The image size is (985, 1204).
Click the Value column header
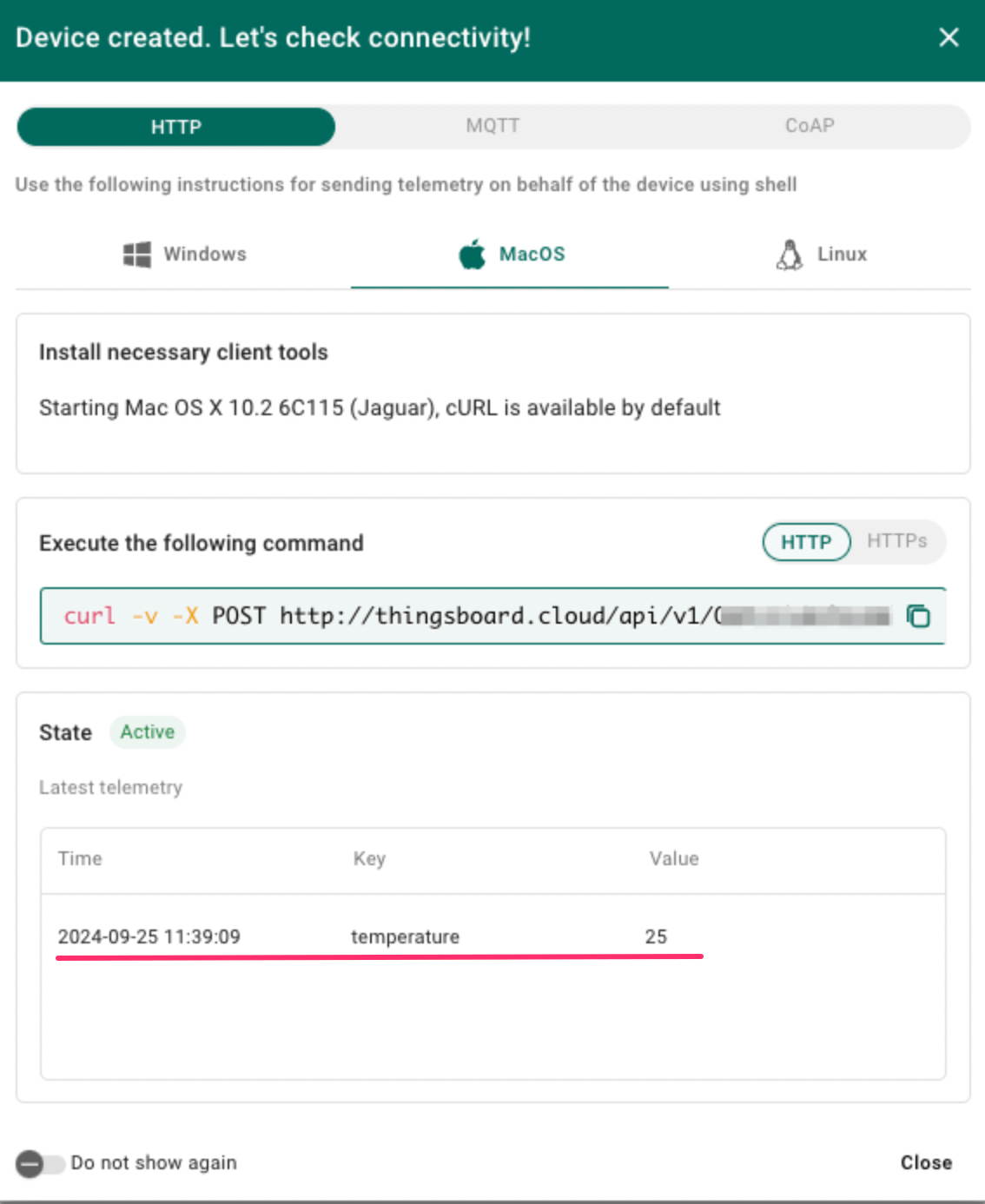tap(674, 859)
